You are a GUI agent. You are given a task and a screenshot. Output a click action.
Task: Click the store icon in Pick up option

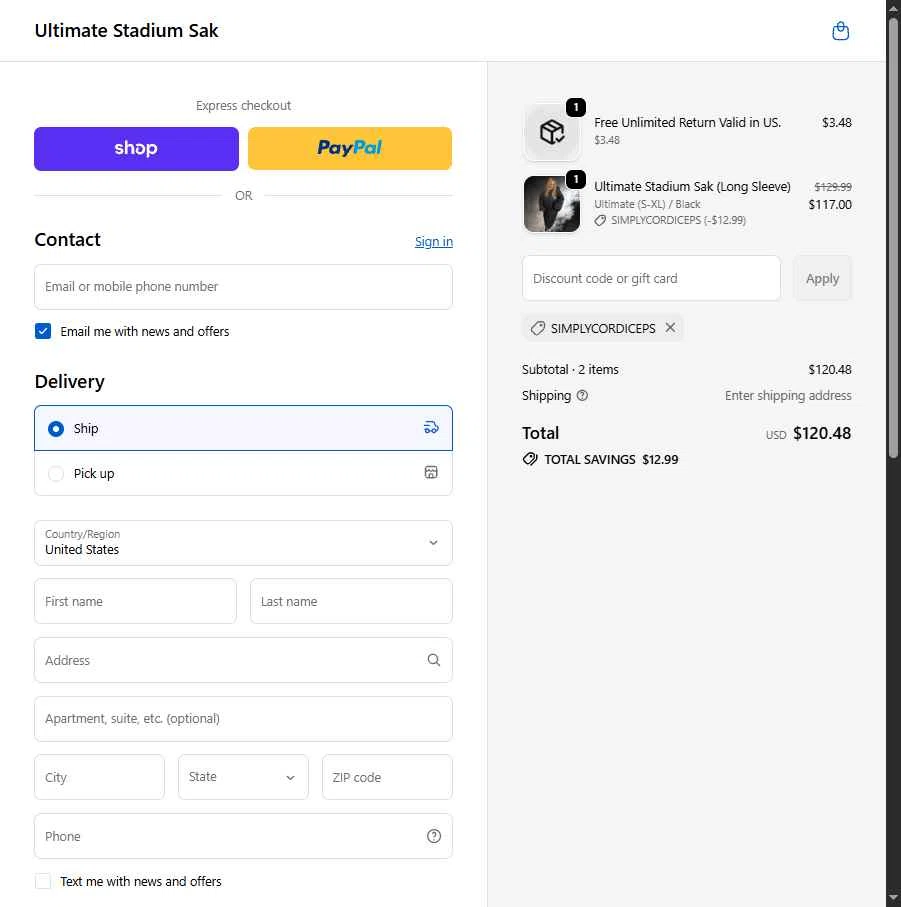tap(431, 473)
